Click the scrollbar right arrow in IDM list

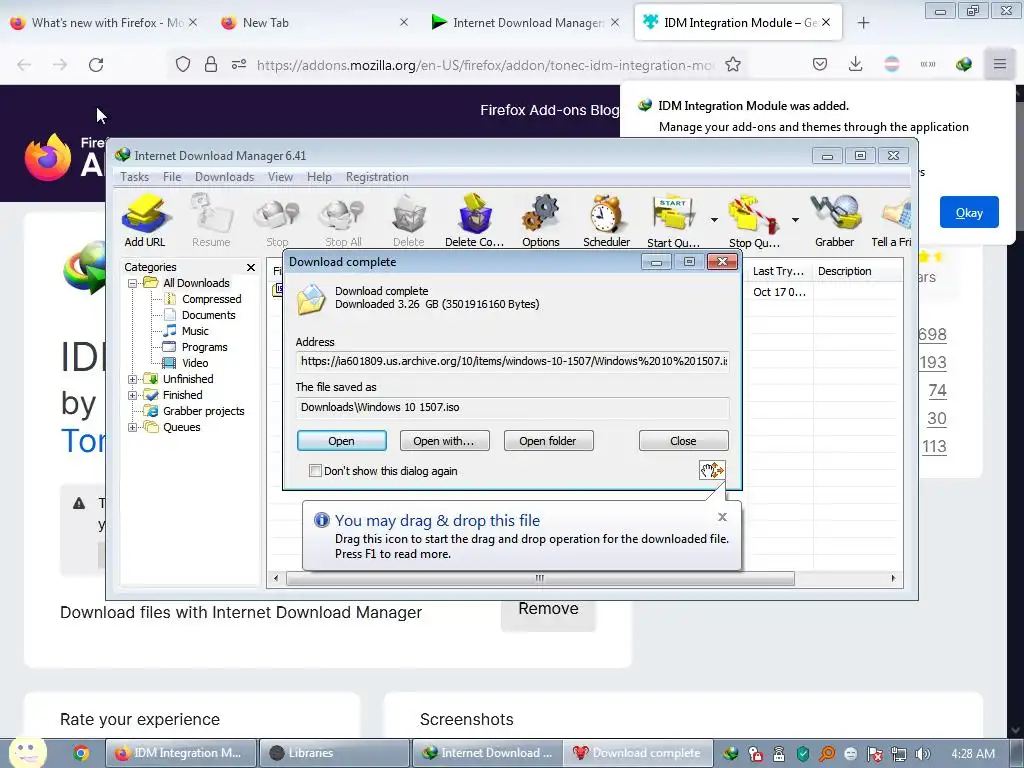tap(893, 578)
